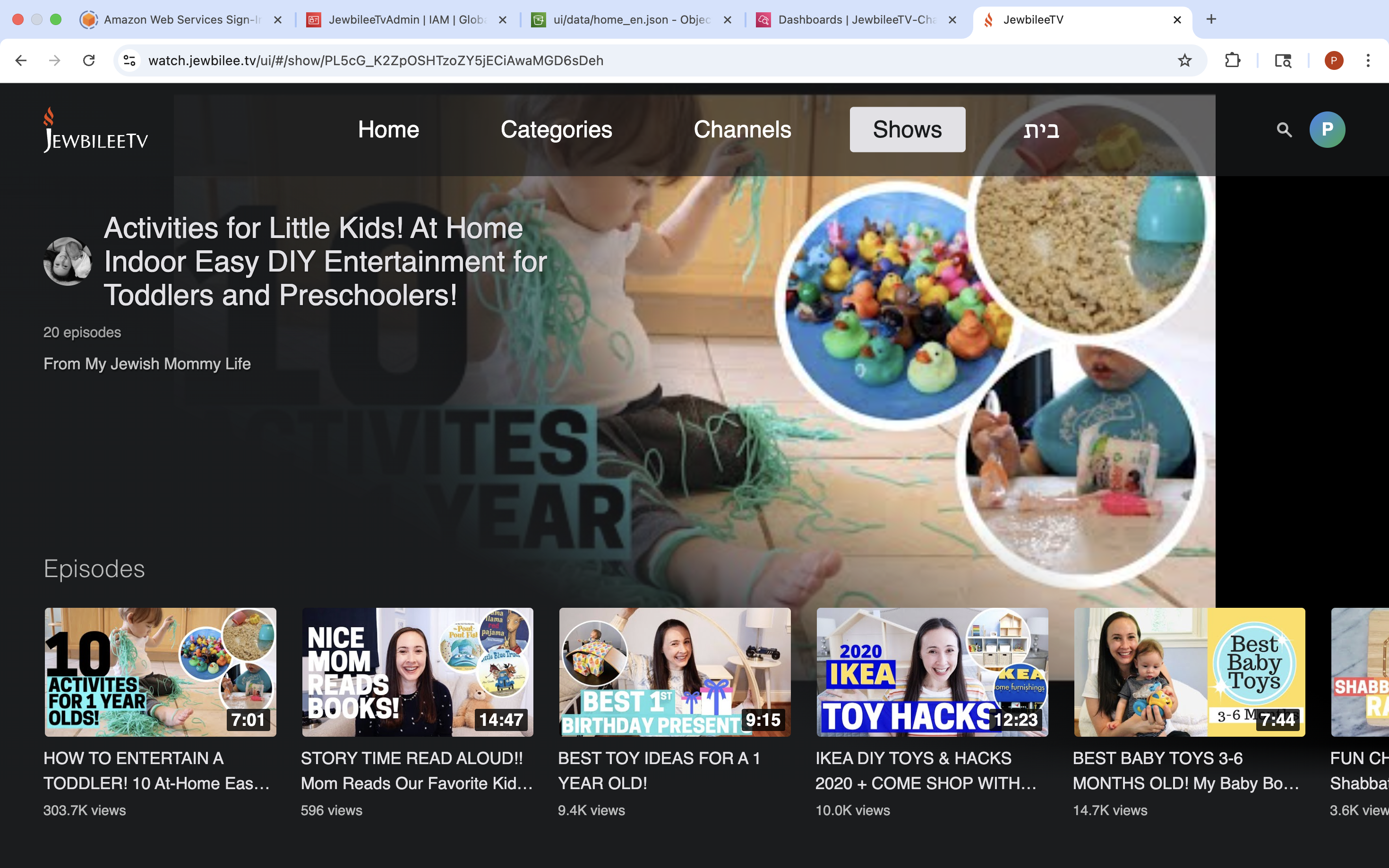This screenshot has height=868, width=1389.
Task: Open a new browser tab
Action: click(x=1211, y=19)
